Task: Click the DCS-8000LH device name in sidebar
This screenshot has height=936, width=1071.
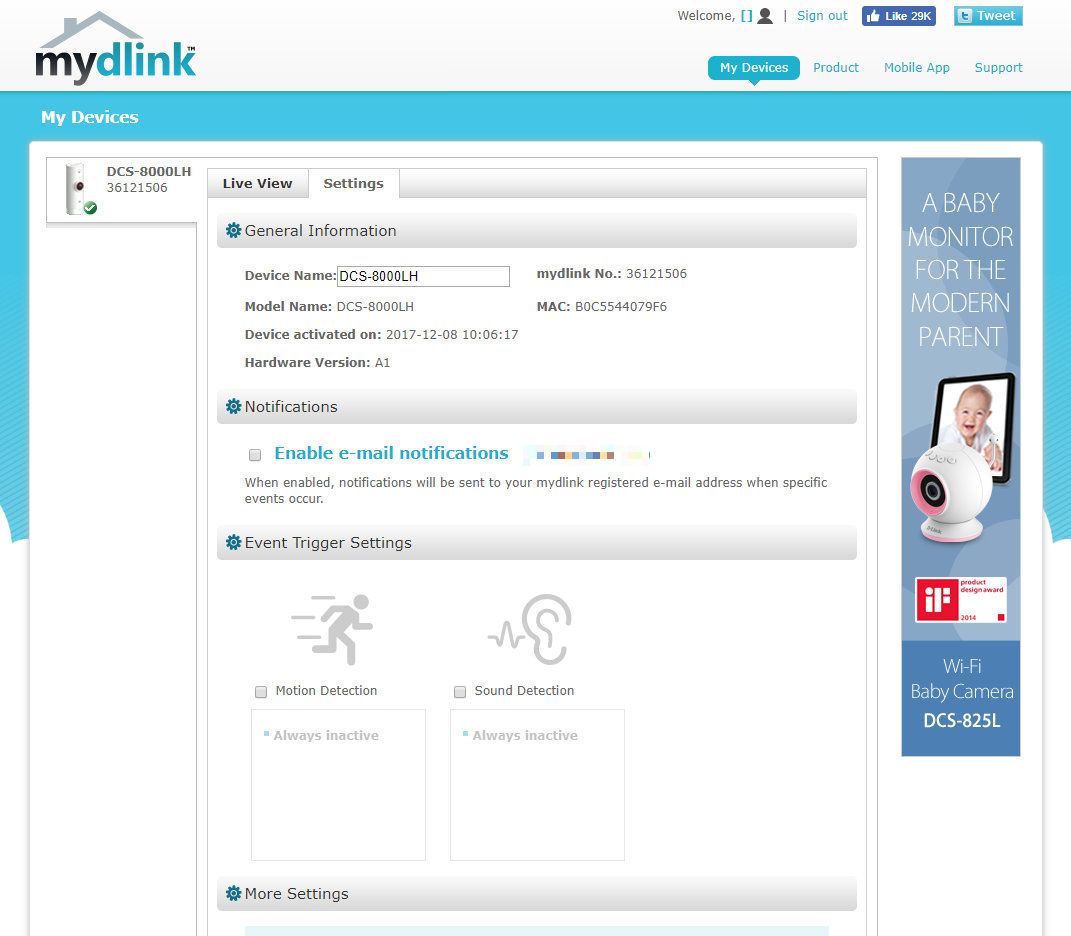Action: (148, 171)
